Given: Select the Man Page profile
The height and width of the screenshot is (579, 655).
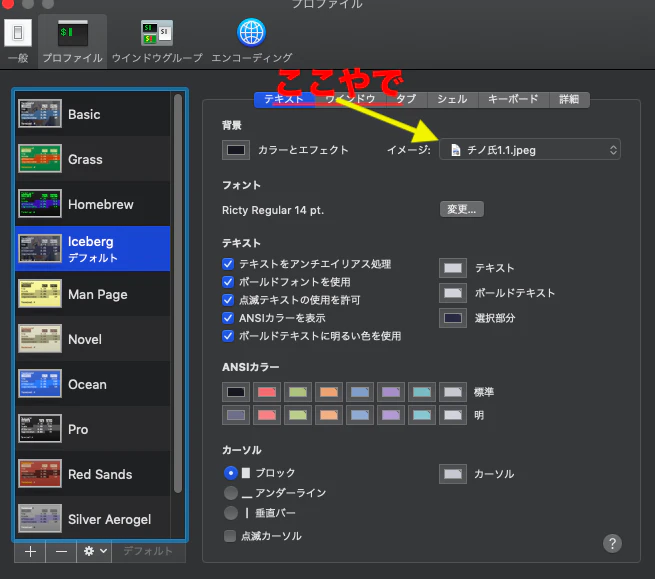Looking at the screenshot, I should click(x=93, y=294).
